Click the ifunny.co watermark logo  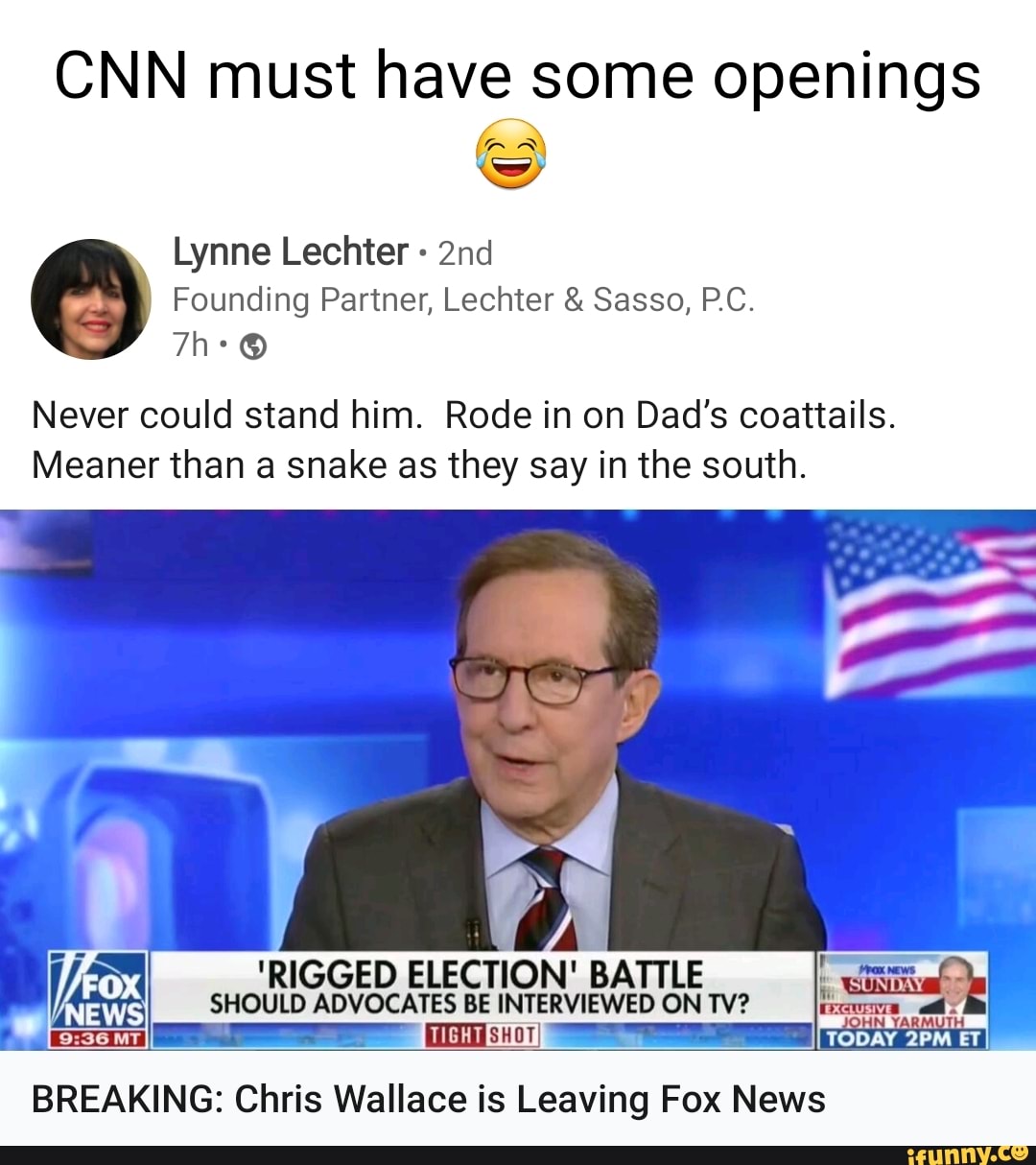tap(967, 1153)
